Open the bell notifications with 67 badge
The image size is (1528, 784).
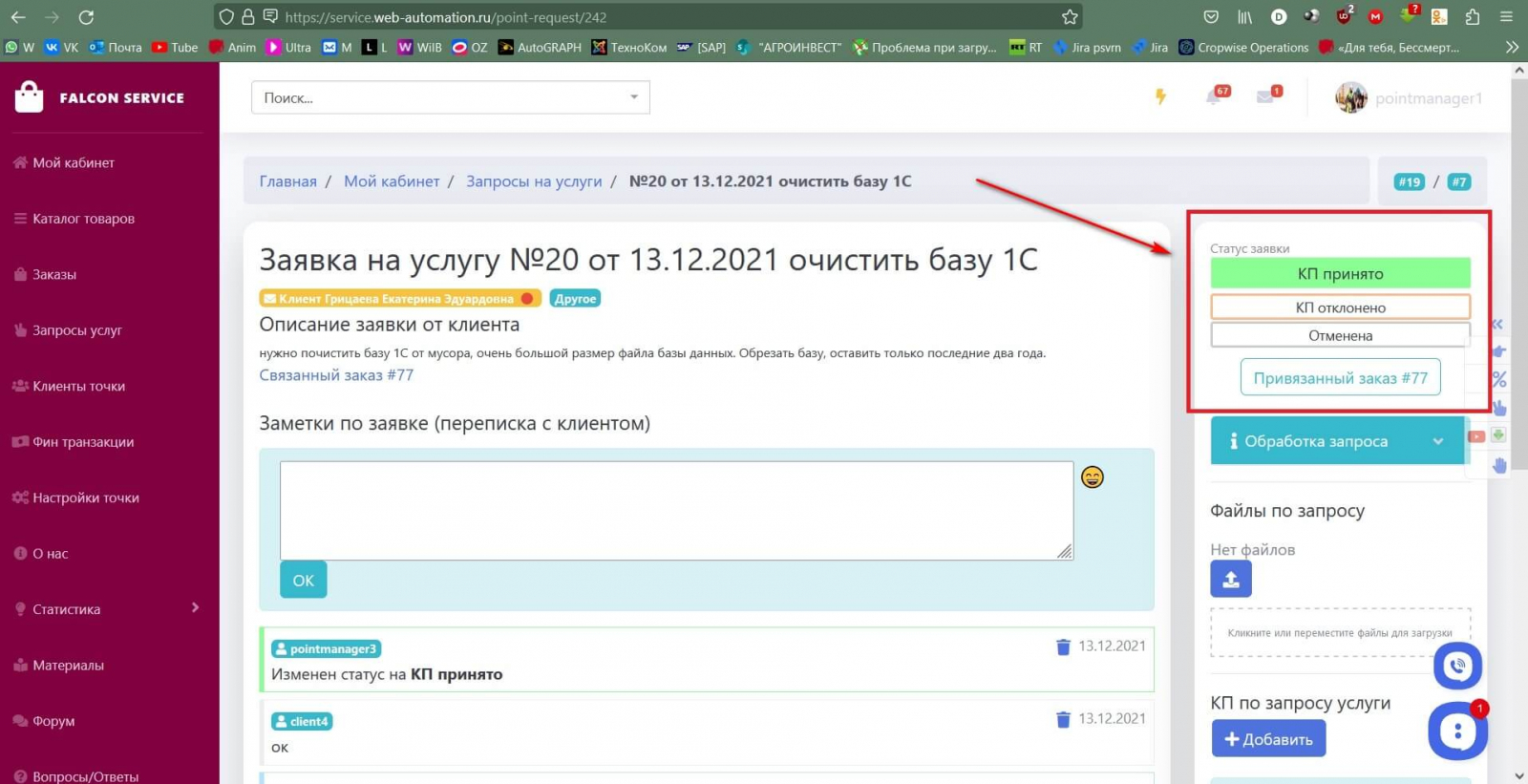click(x=1216, y=95)
